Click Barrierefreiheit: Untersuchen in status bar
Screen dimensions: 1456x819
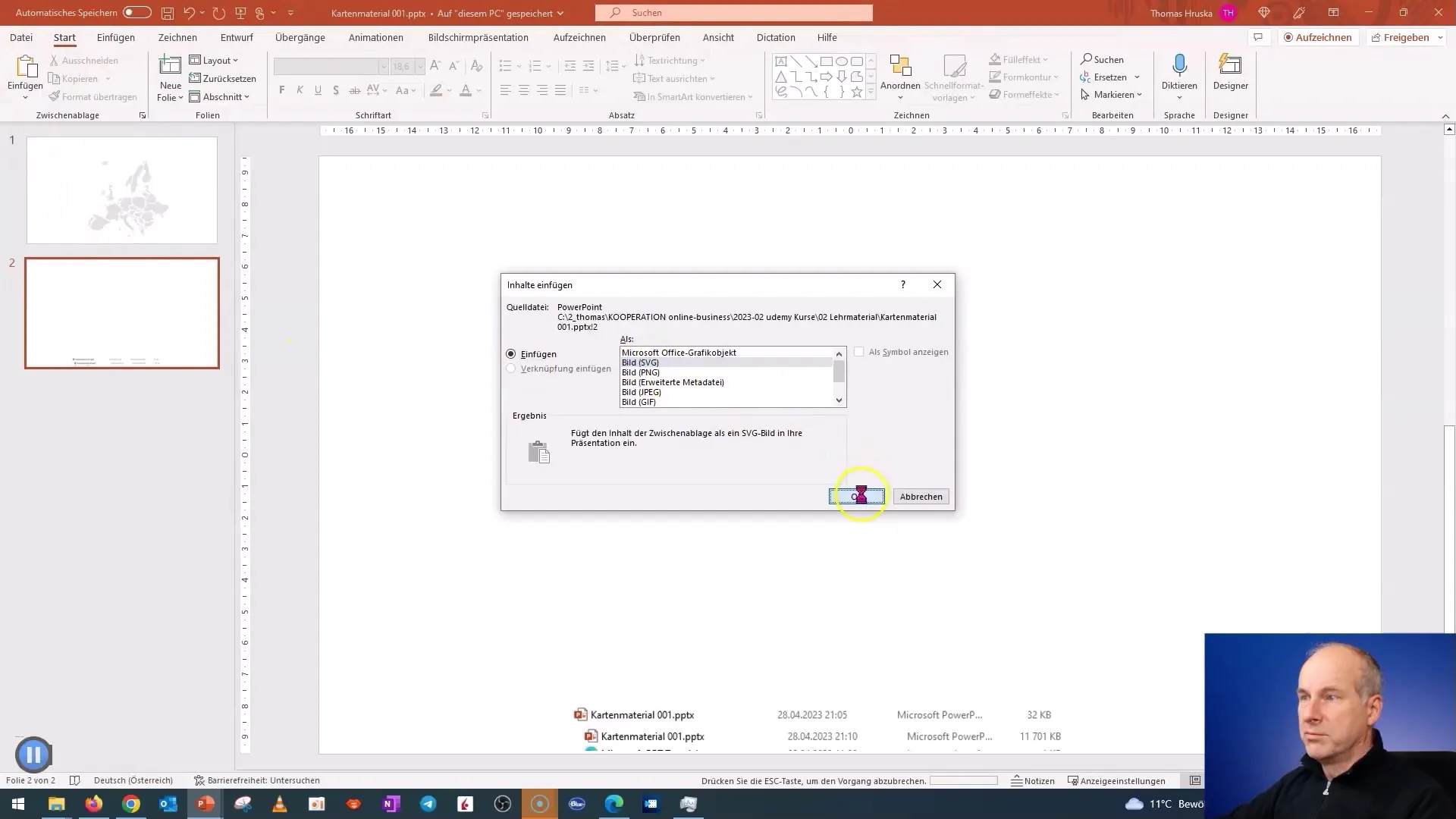click(x=257, y=780)
